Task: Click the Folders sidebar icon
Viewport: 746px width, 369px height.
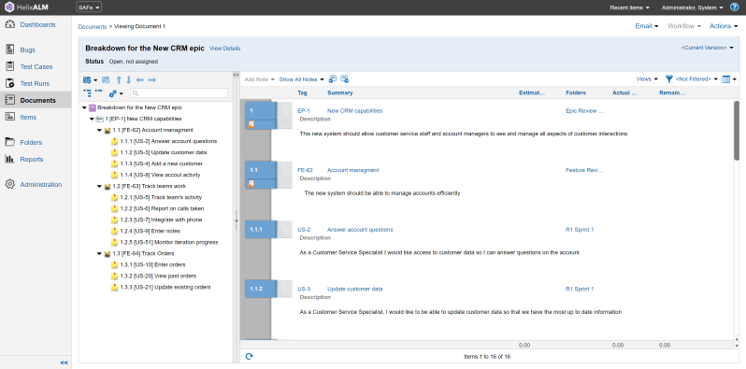Action: [10, 142]
